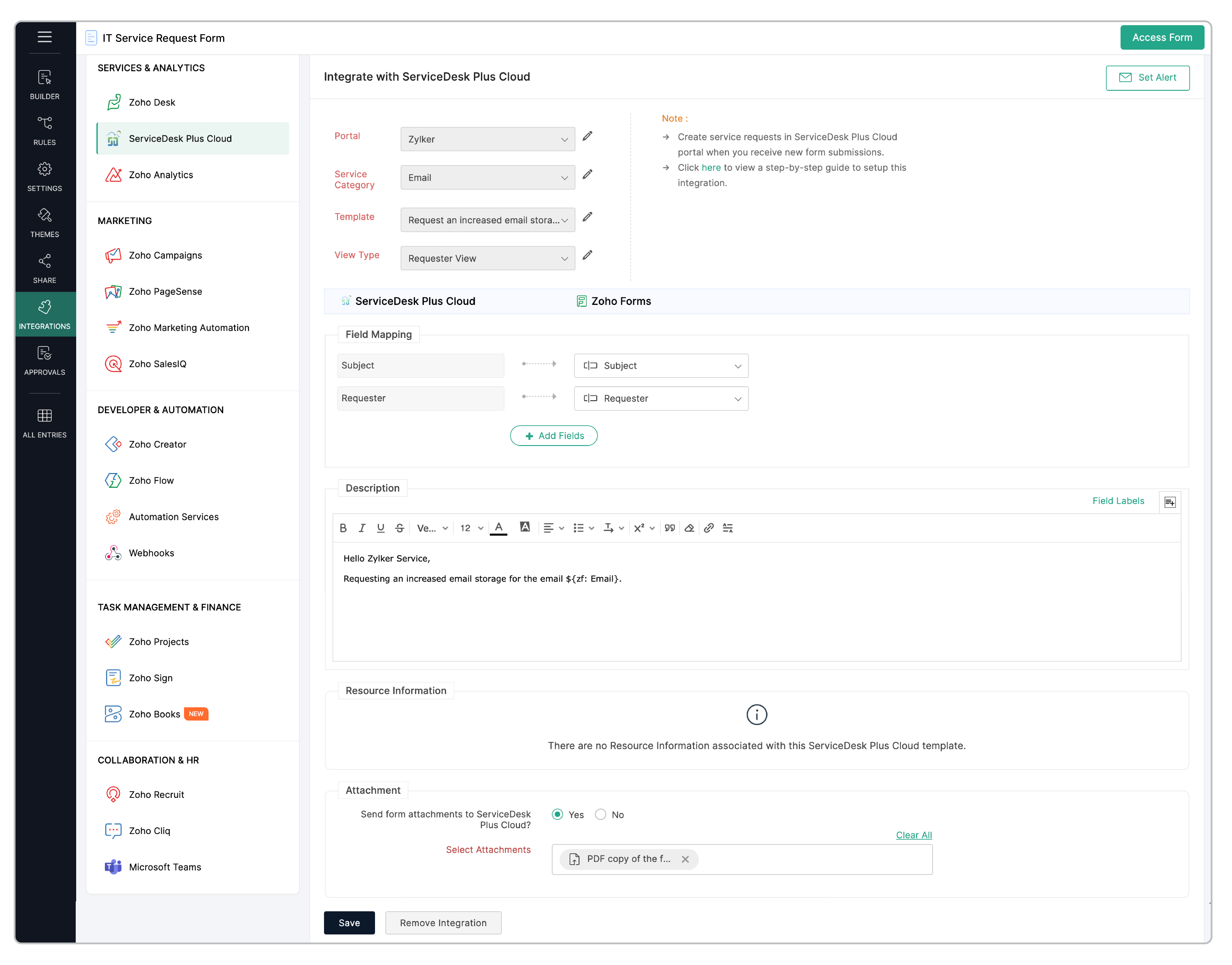The width and height of the screenshot is (1232, 965).
Task: Insert a link in the description editor
Action: 709,528
